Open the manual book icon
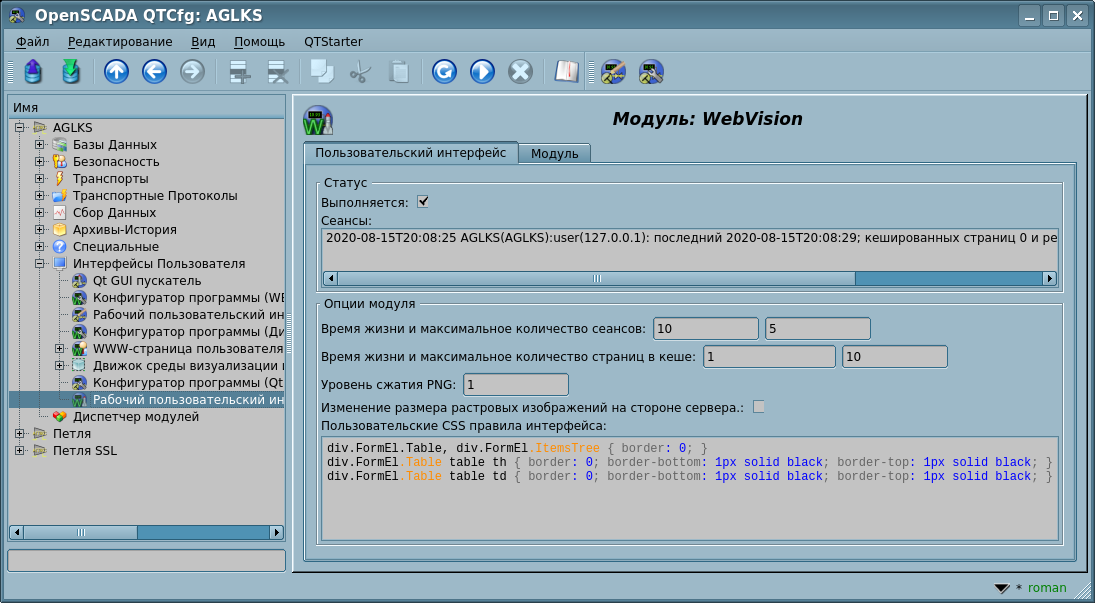Viewport: 1095px width, 603px height. (566, 71)
